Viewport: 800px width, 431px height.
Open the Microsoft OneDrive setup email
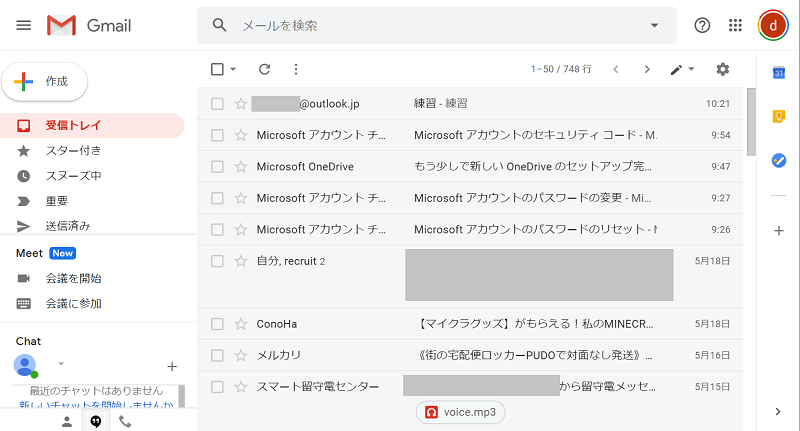coord(470,166)
